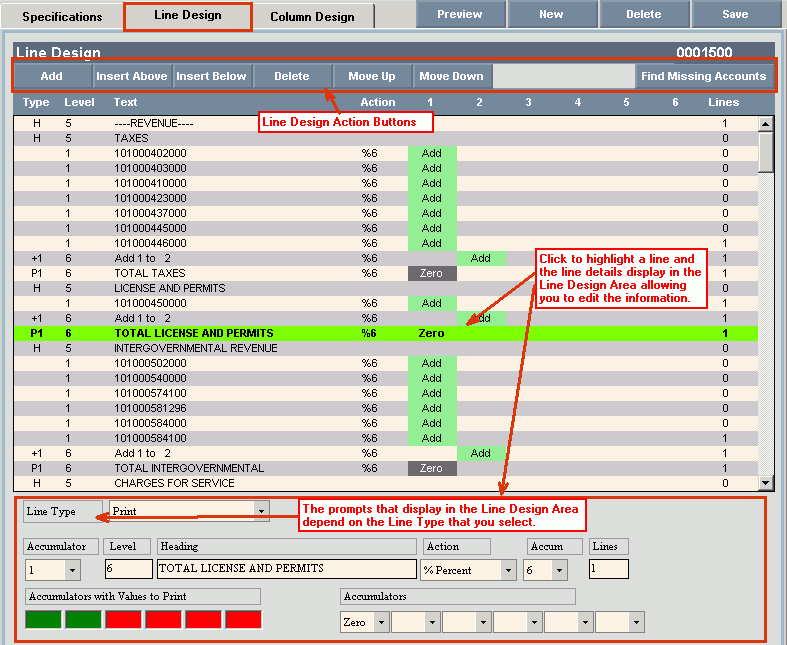Screen dimensions: 787x645
Task: Open the Action percent dropdown
Action: [x=509, y=569]
